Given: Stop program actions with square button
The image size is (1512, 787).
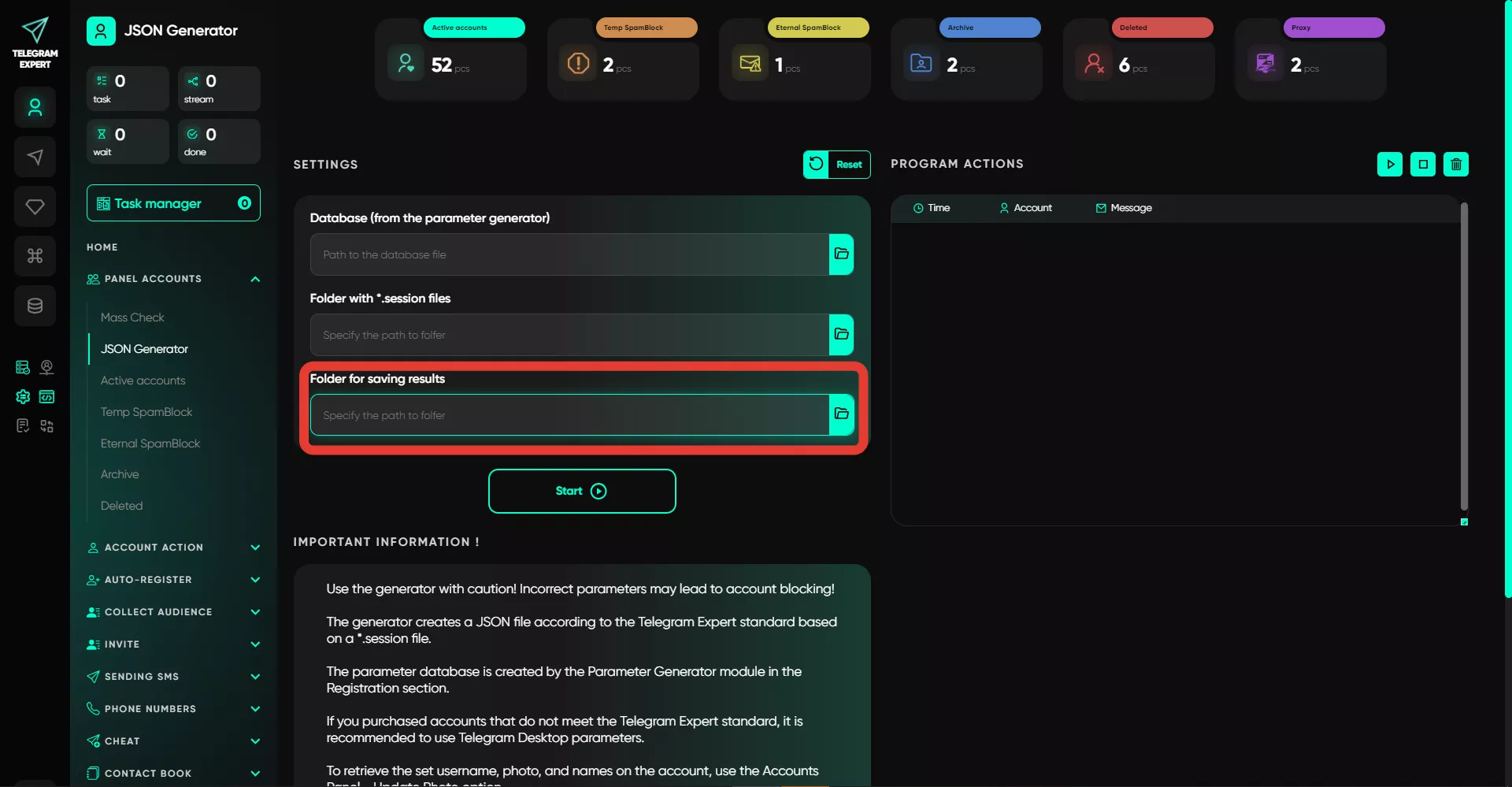Looking at the screenshot, I should (1423, 165).
